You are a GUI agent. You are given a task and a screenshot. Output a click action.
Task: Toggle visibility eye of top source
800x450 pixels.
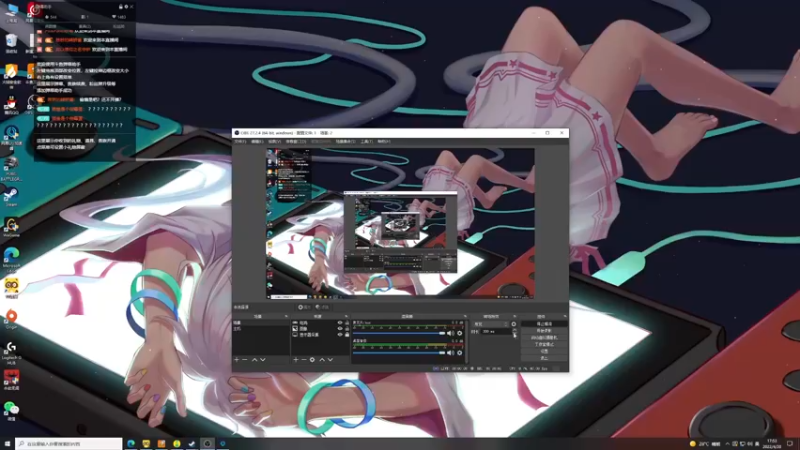[340, 322]
